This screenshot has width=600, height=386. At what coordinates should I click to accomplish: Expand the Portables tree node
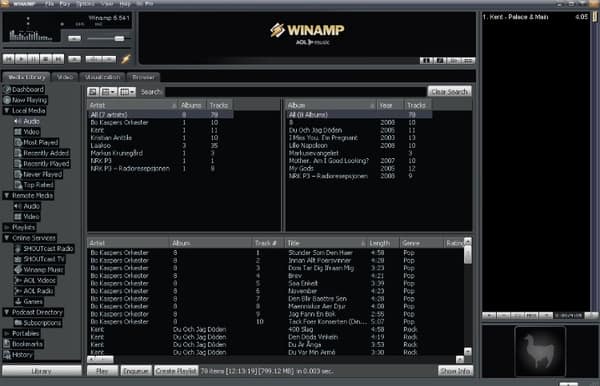(7, 333)
